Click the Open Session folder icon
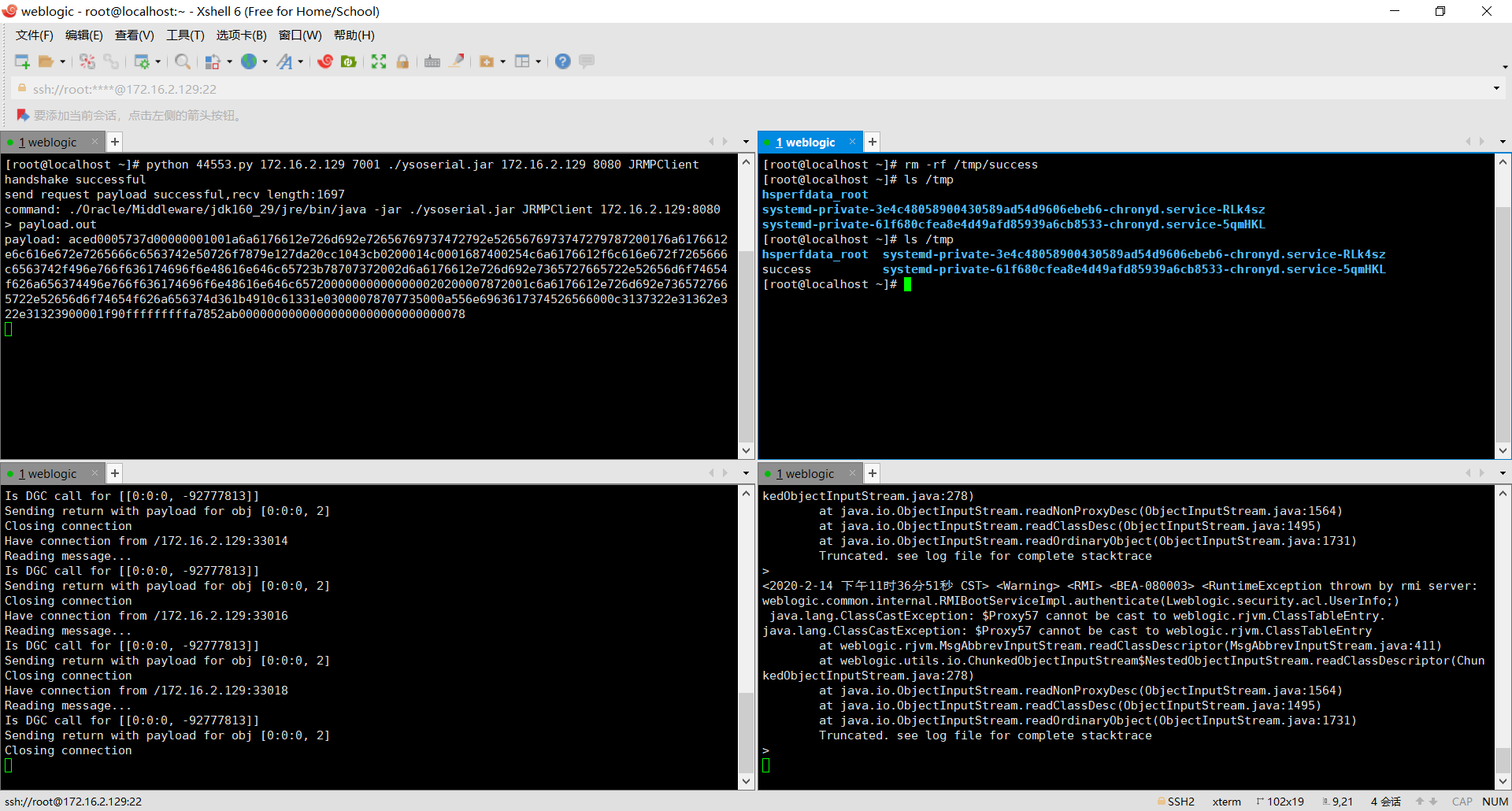 click(46, 61)
